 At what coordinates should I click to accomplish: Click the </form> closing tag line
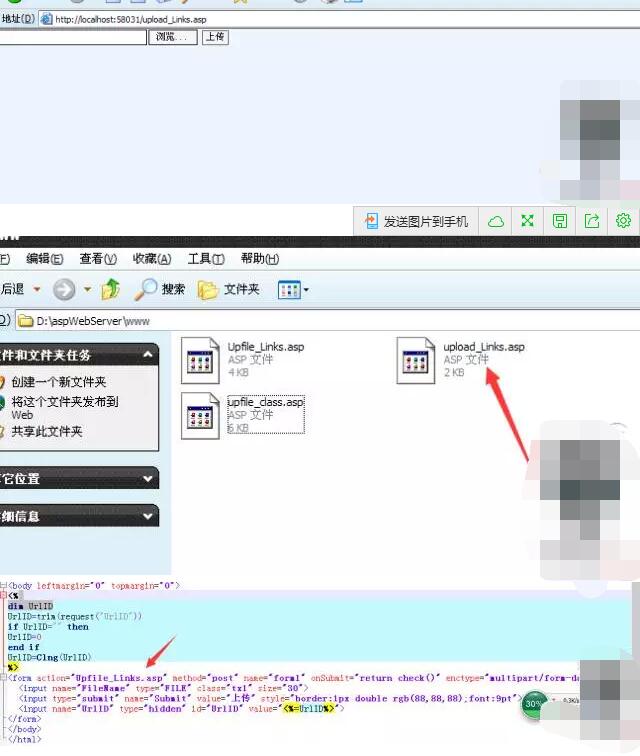(x=25, y=718)
